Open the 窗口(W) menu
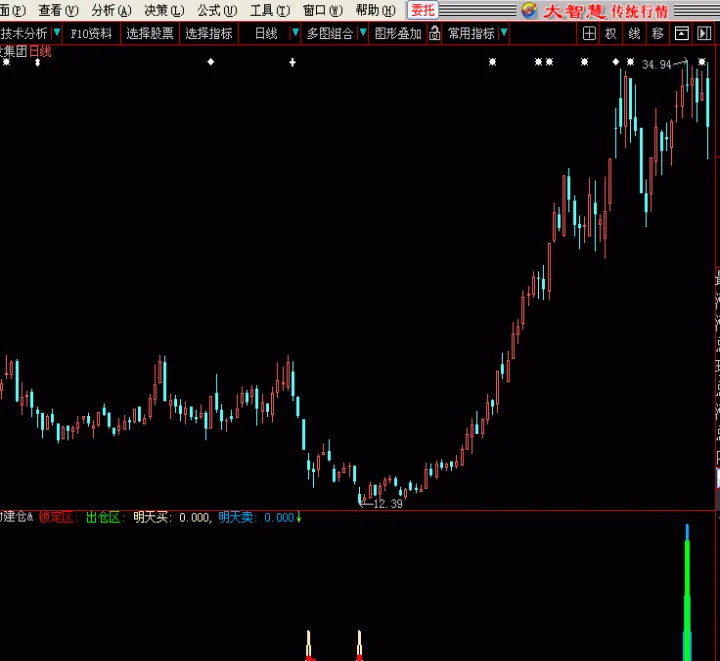This screenshot has width=720, height=661. coord(323,10)
